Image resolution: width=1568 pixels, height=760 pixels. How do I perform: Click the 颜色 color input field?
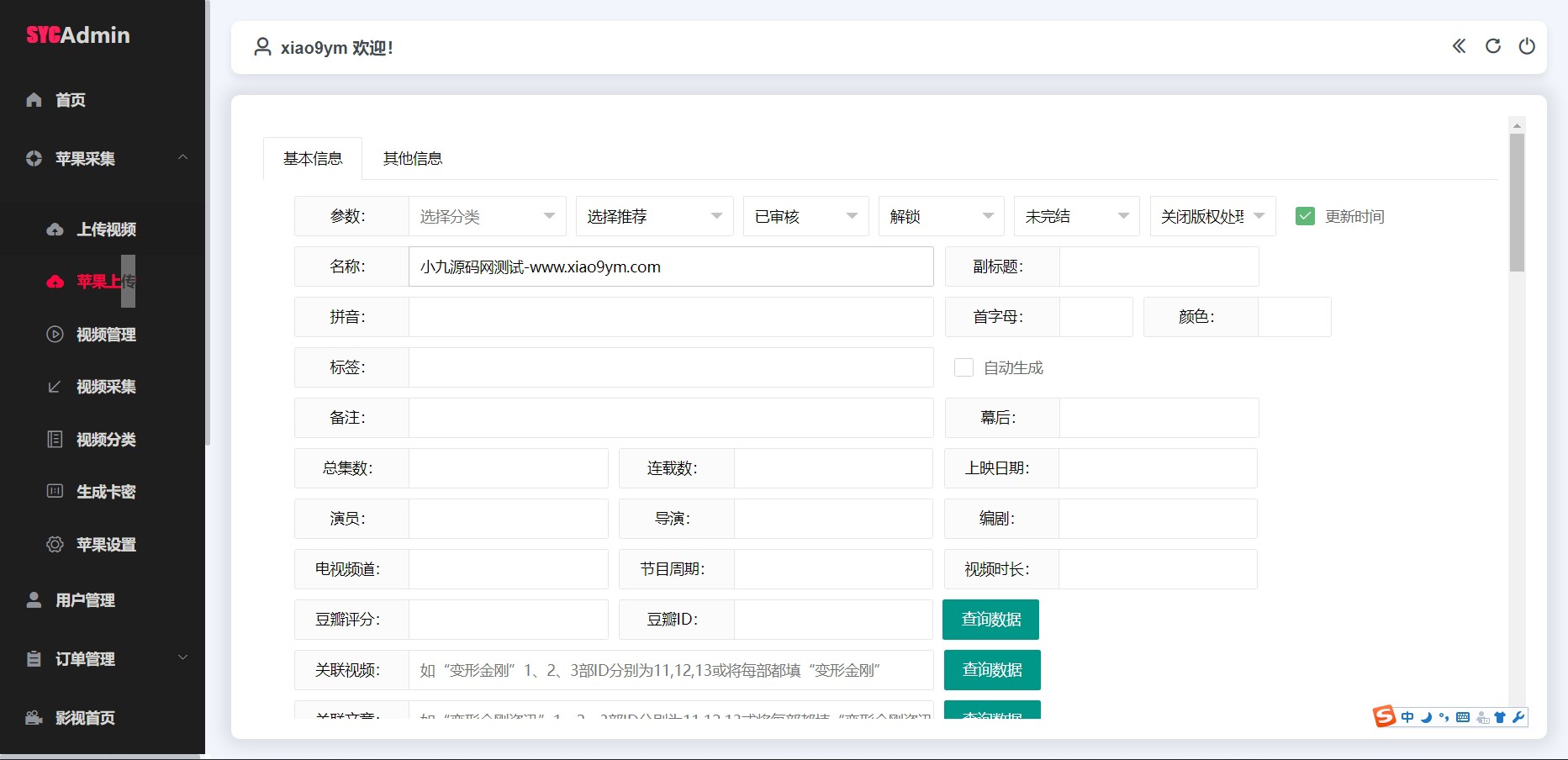pos(1294,317)
